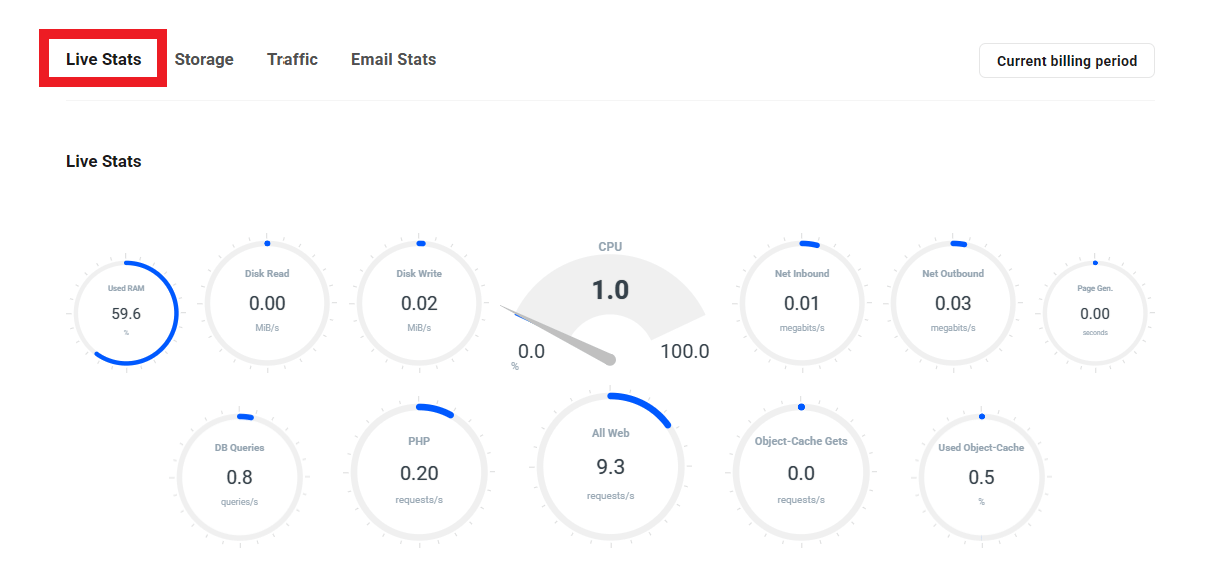
Task: Go to the Email Stats tab
Action: click(x=393, y=59)
